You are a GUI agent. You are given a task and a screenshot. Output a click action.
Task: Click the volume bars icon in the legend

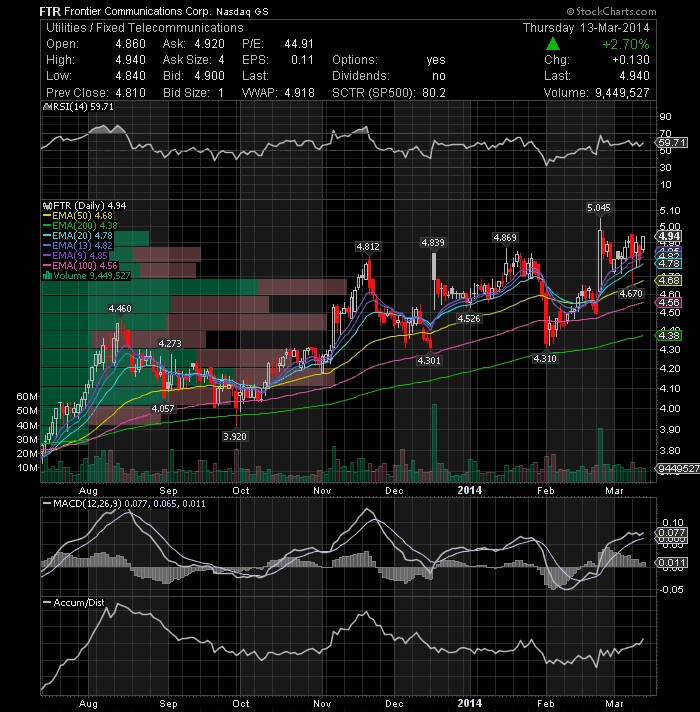tap(47, 276)
